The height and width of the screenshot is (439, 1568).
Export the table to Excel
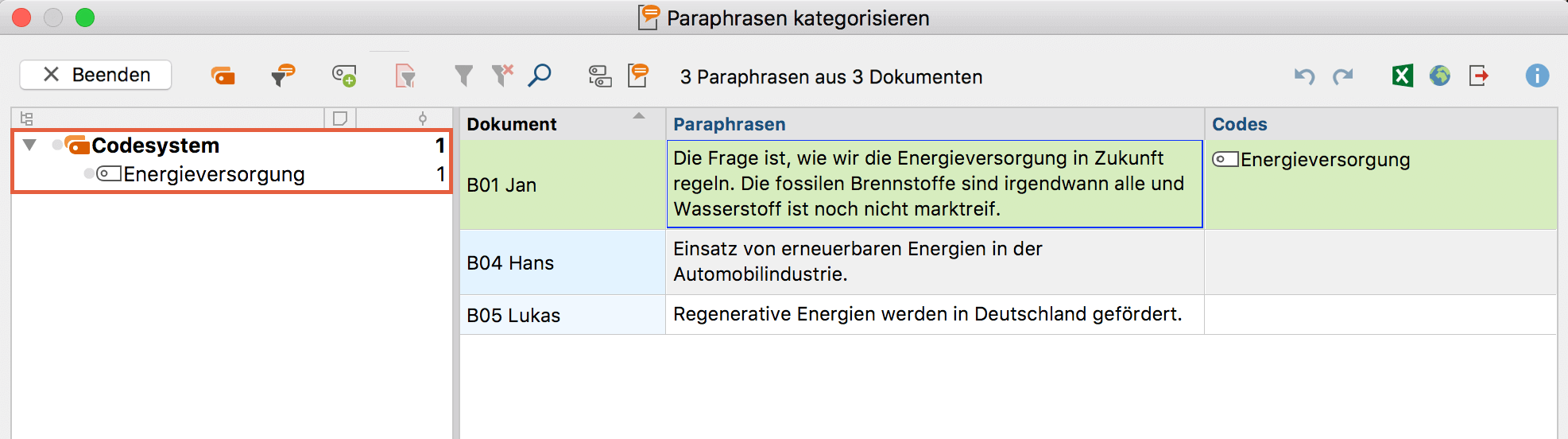pyautogui.click(x=1403, y=76)
